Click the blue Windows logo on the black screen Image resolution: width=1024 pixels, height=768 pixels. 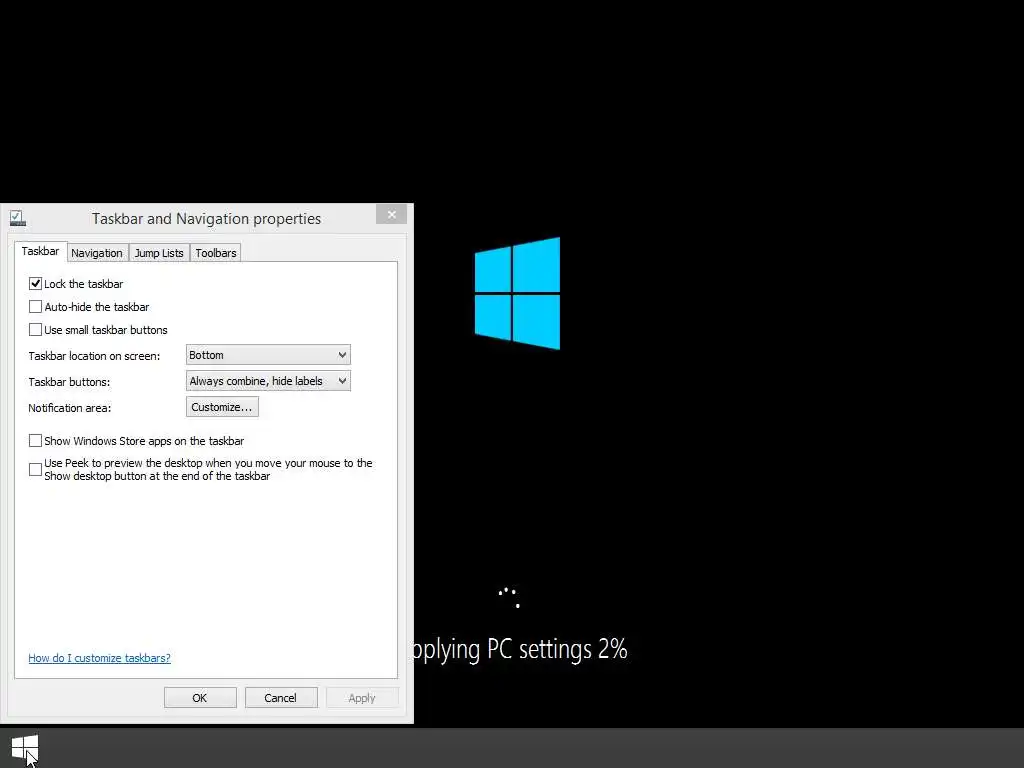pyautogui.click(x=517, y=293)
